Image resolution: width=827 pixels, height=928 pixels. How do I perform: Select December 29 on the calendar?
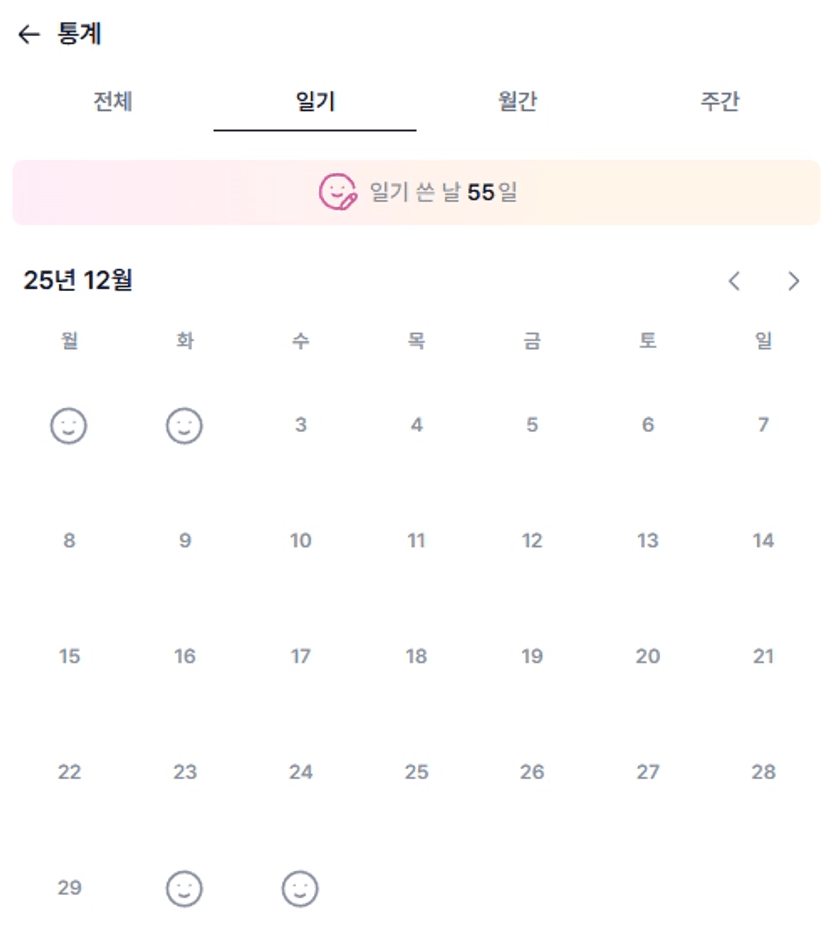pyautogui.click(x=69, y=888)
